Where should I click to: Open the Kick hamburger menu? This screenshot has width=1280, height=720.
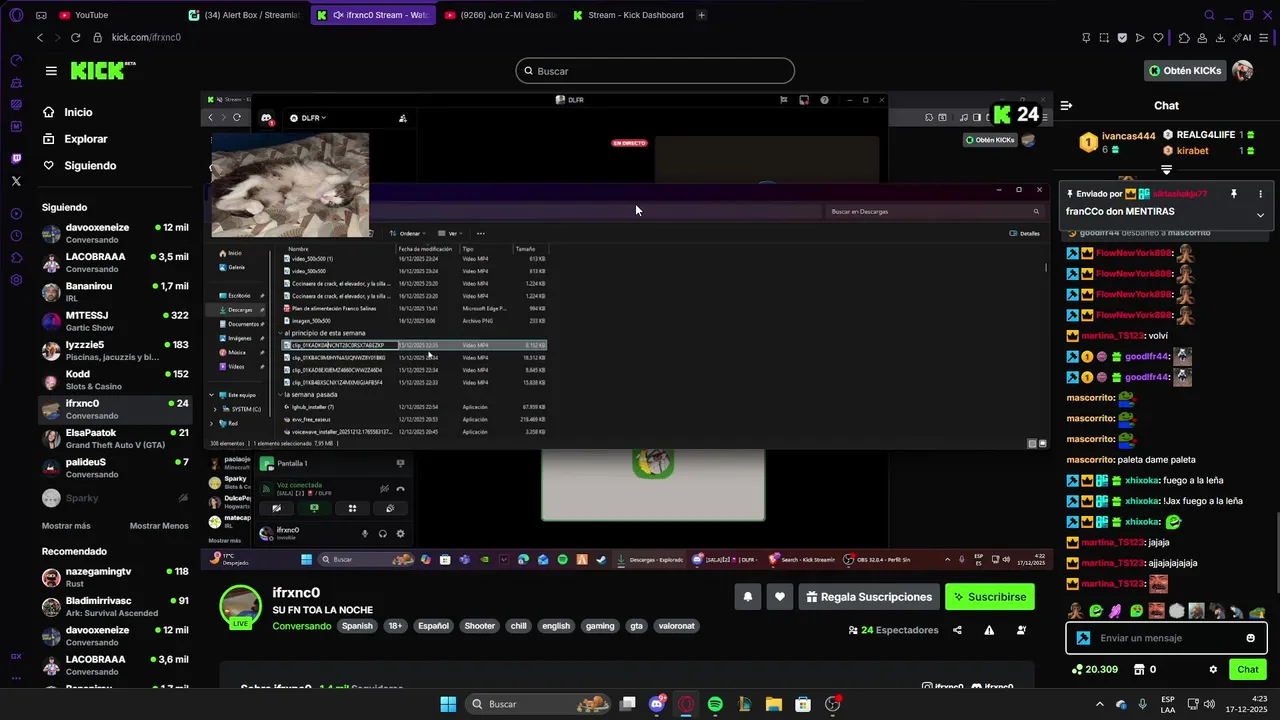pyautogui.click(x=51, y=71)
